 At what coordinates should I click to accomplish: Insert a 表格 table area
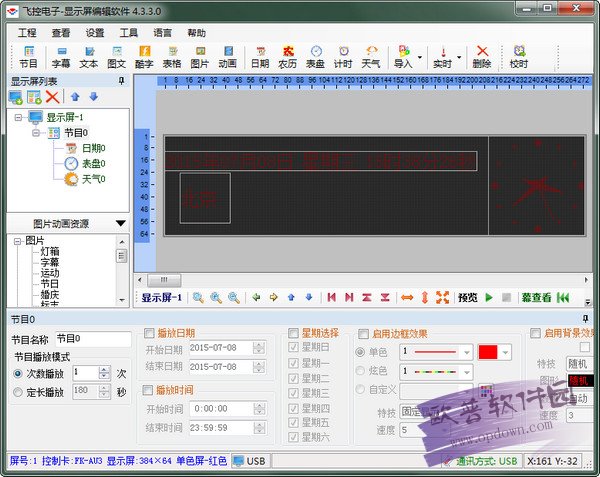click(x=172, y=57)
